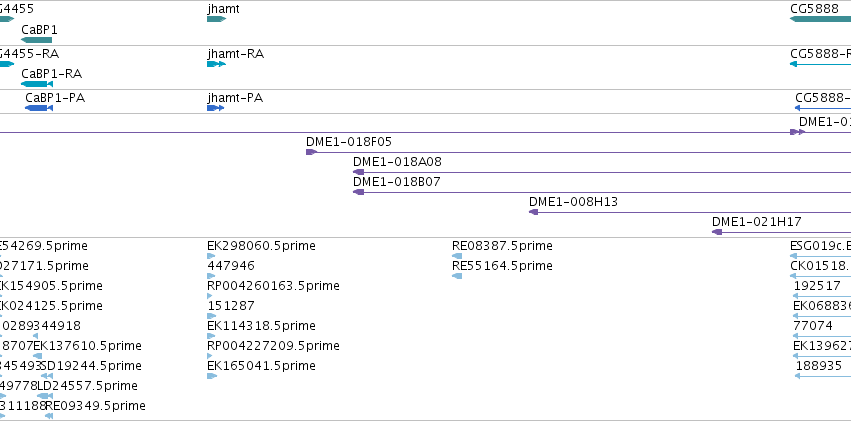This screenshot has width=851, height=421.
Task: Click the DME1-008H13 clone arrowhead
Action: click(x=534, y=212)
